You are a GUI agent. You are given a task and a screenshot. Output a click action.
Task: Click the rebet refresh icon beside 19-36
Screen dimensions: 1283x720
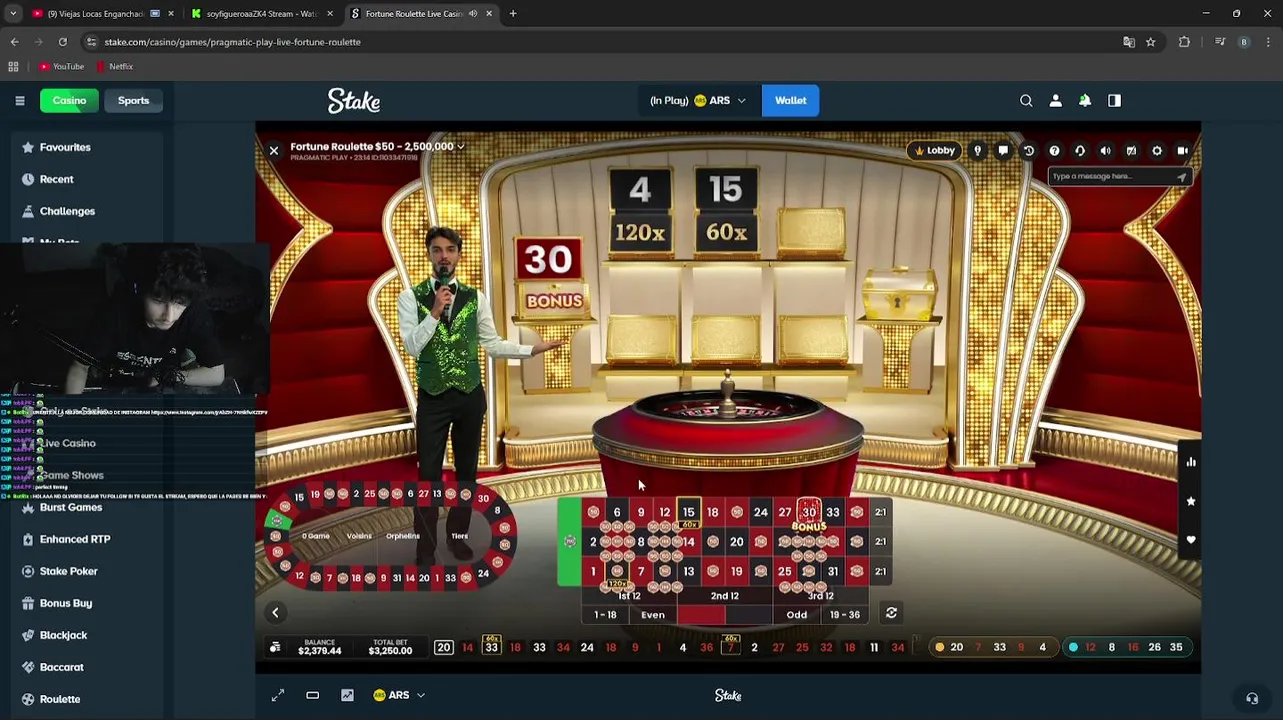click(891, 613)
